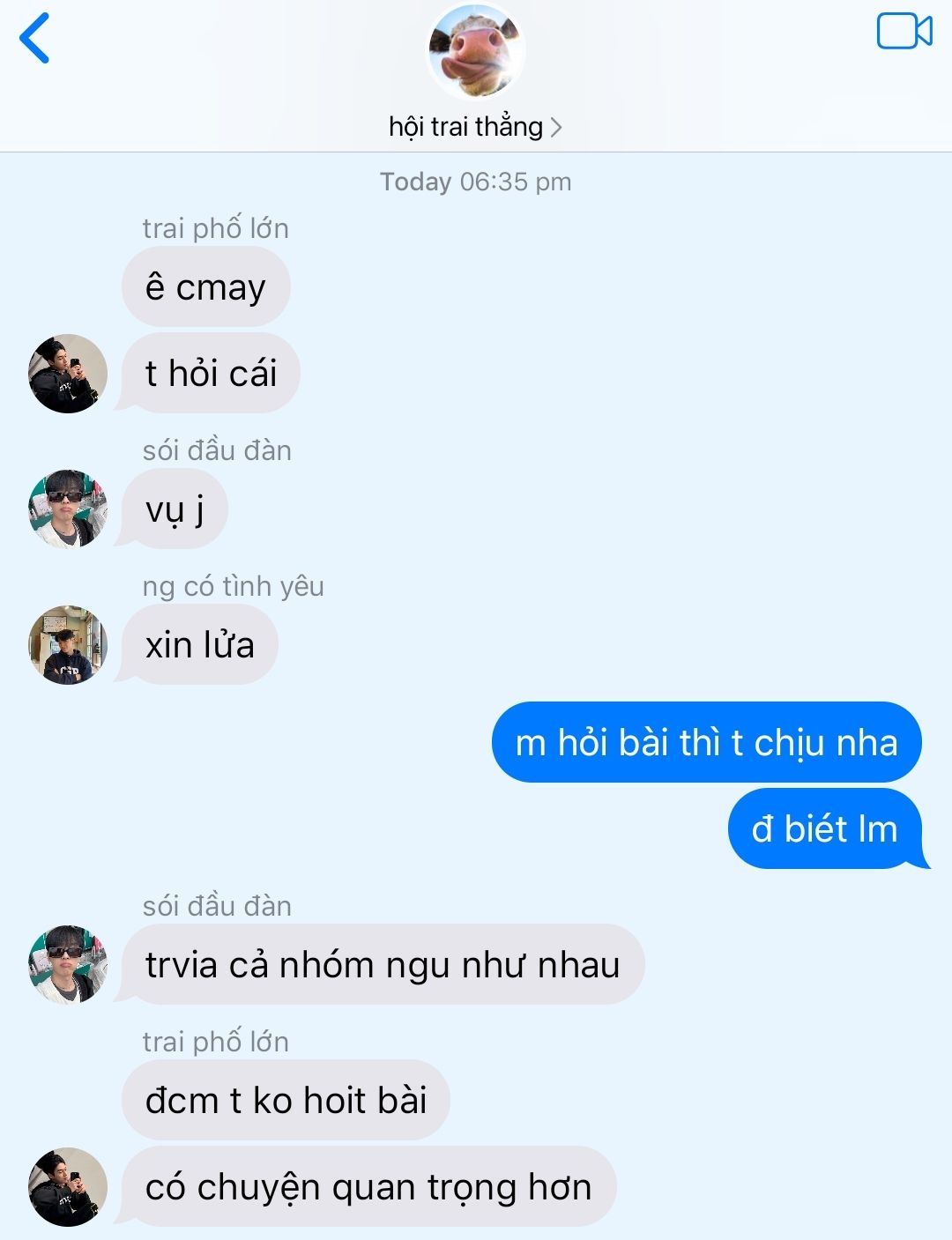Select 'trvia cả nhóm ngu như nhau' bubble
The image size is (952, 1240).
point(383,964)
